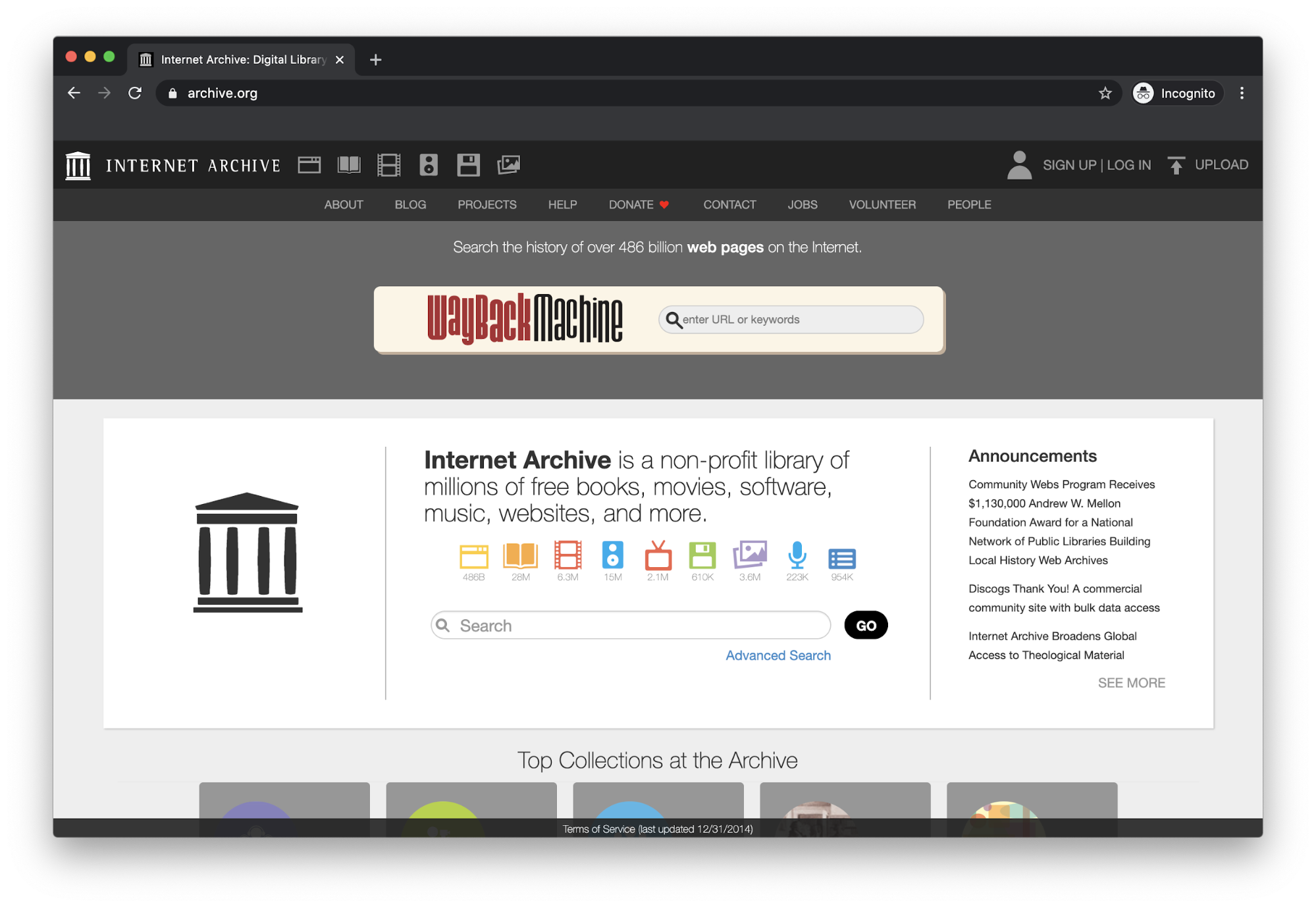1316x908 pixels.
Task: Click the orange TV icon labeled 2.1M
Action: coord(658,556)
